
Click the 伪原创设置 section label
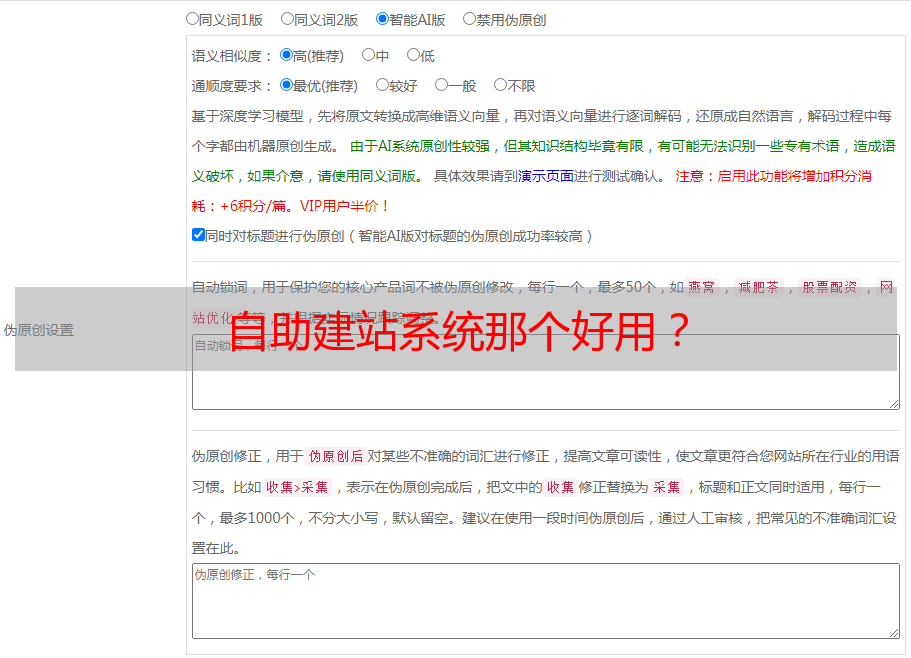(38, 330)
